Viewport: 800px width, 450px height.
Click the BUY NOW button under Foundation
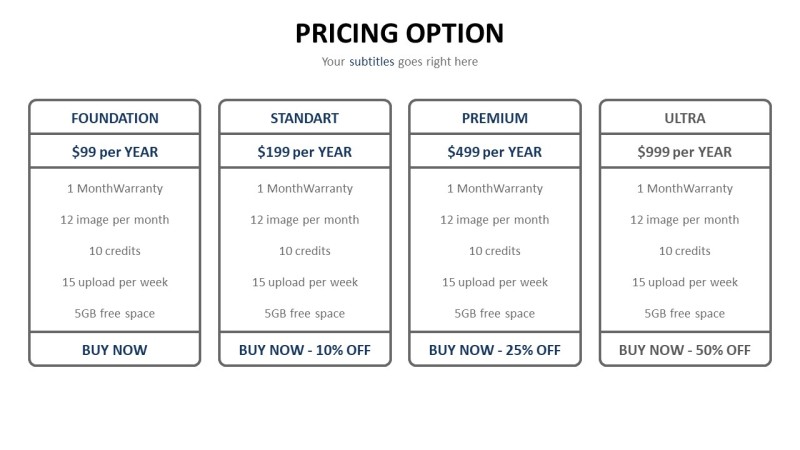pos(115,350)
